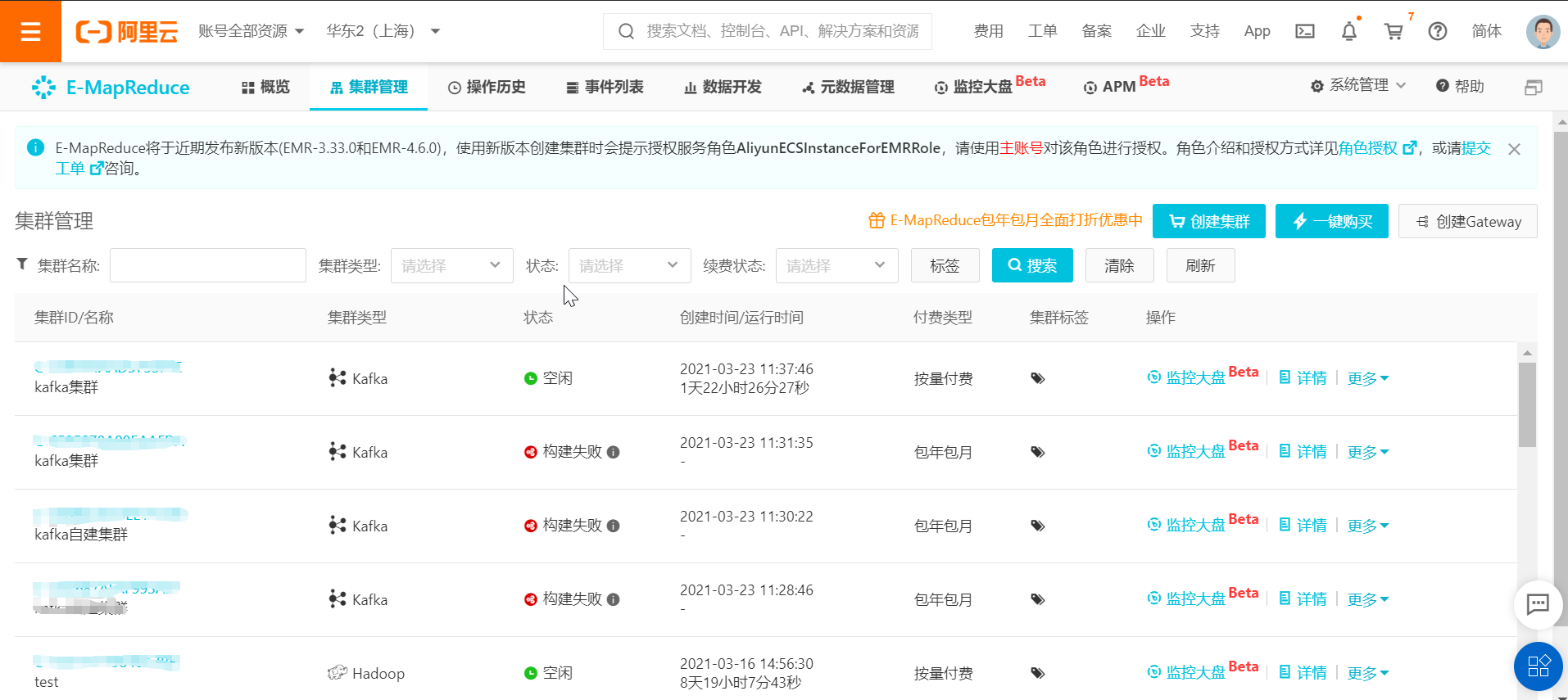
Task: Click the table's vertical scrollbar thumb
Action: [1527, 404]
